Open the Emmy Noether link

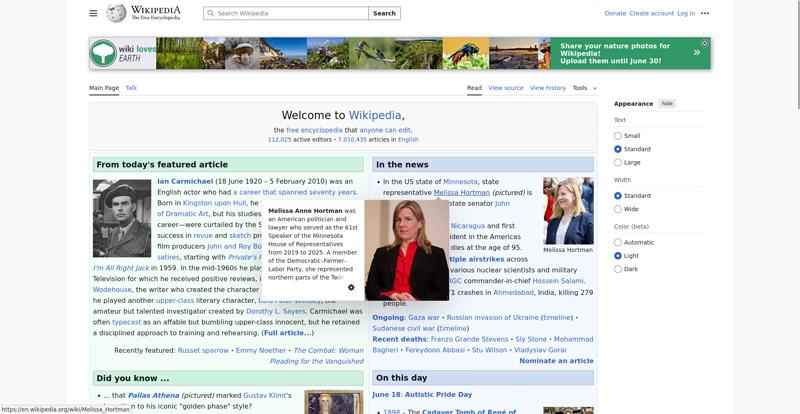coord(261,350)
